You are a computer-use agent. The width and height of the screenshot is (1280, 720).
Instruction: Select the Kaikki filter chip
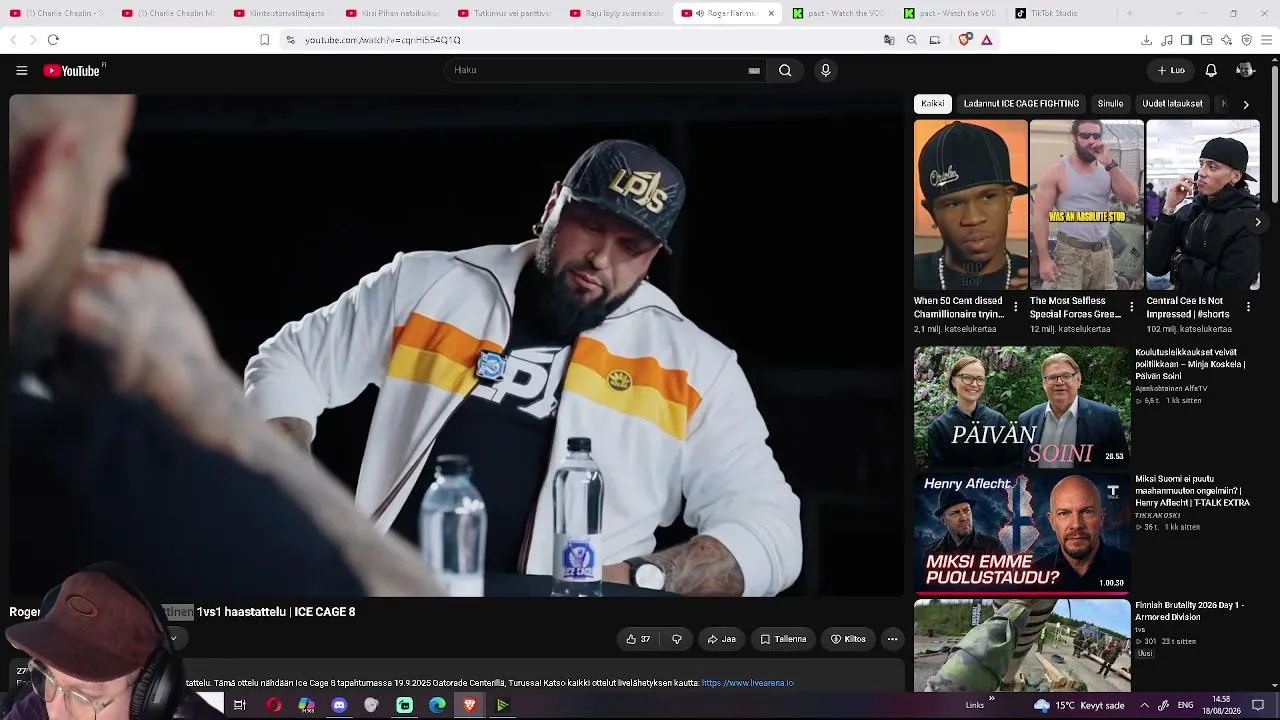933,104
